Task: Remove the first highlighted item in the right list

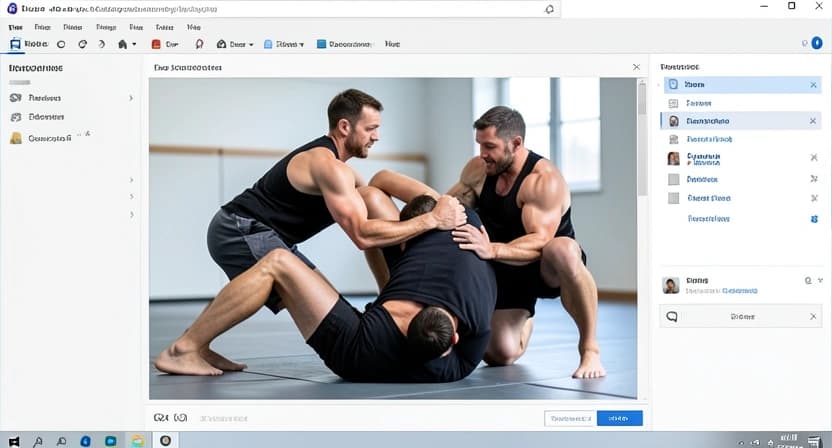Action: click(813, 86)
